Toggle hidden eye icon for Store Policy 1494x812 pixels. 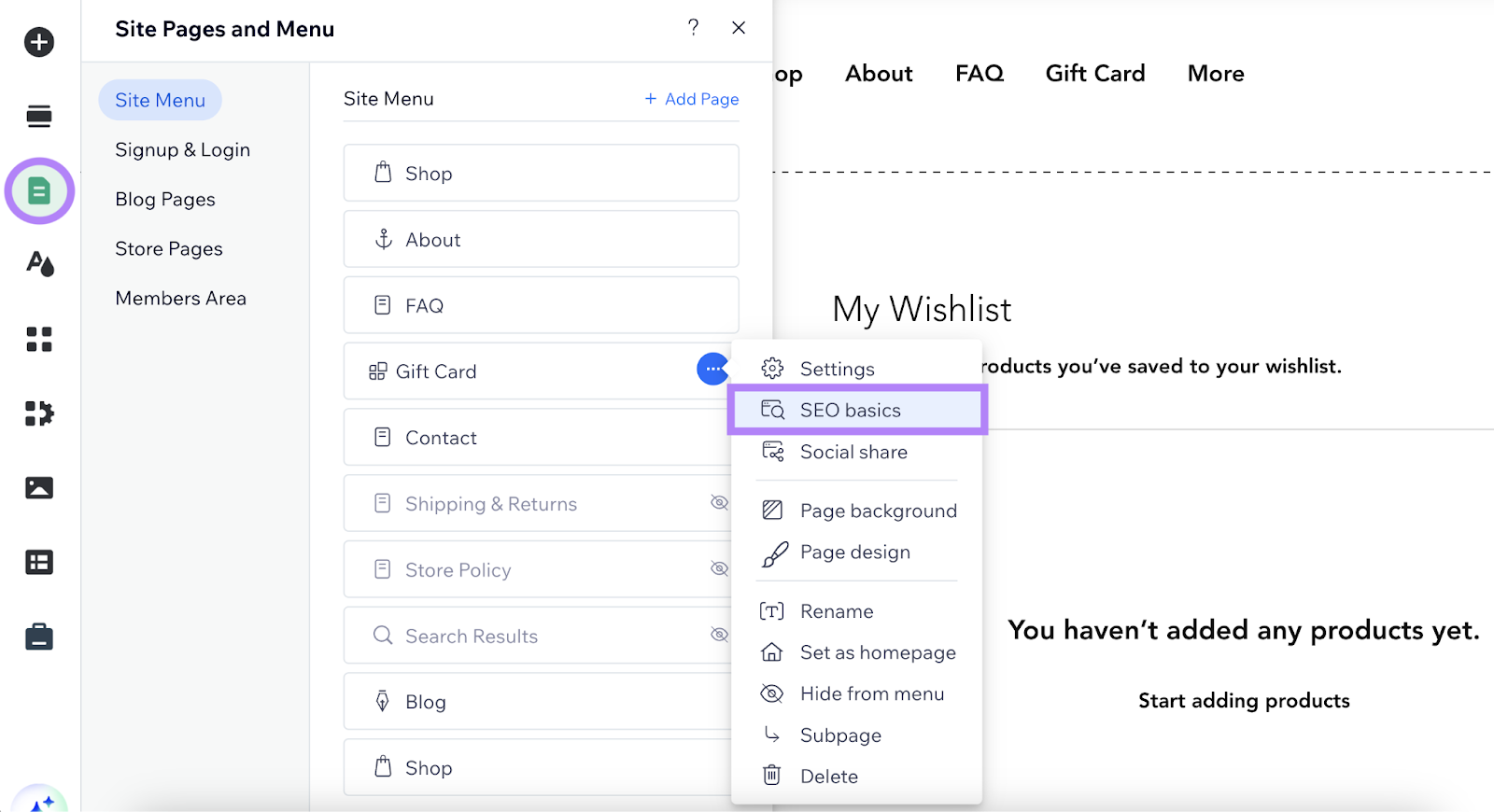click(718, 568)
